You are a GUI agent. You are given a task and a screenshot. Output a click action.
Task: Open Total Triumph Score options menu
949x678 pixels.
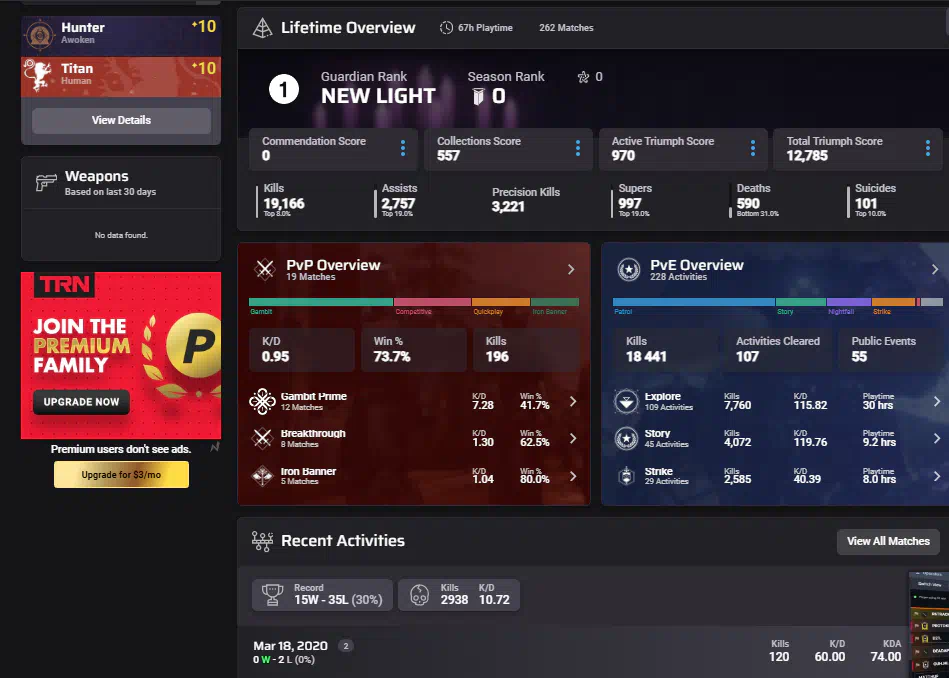click(928, 148)
